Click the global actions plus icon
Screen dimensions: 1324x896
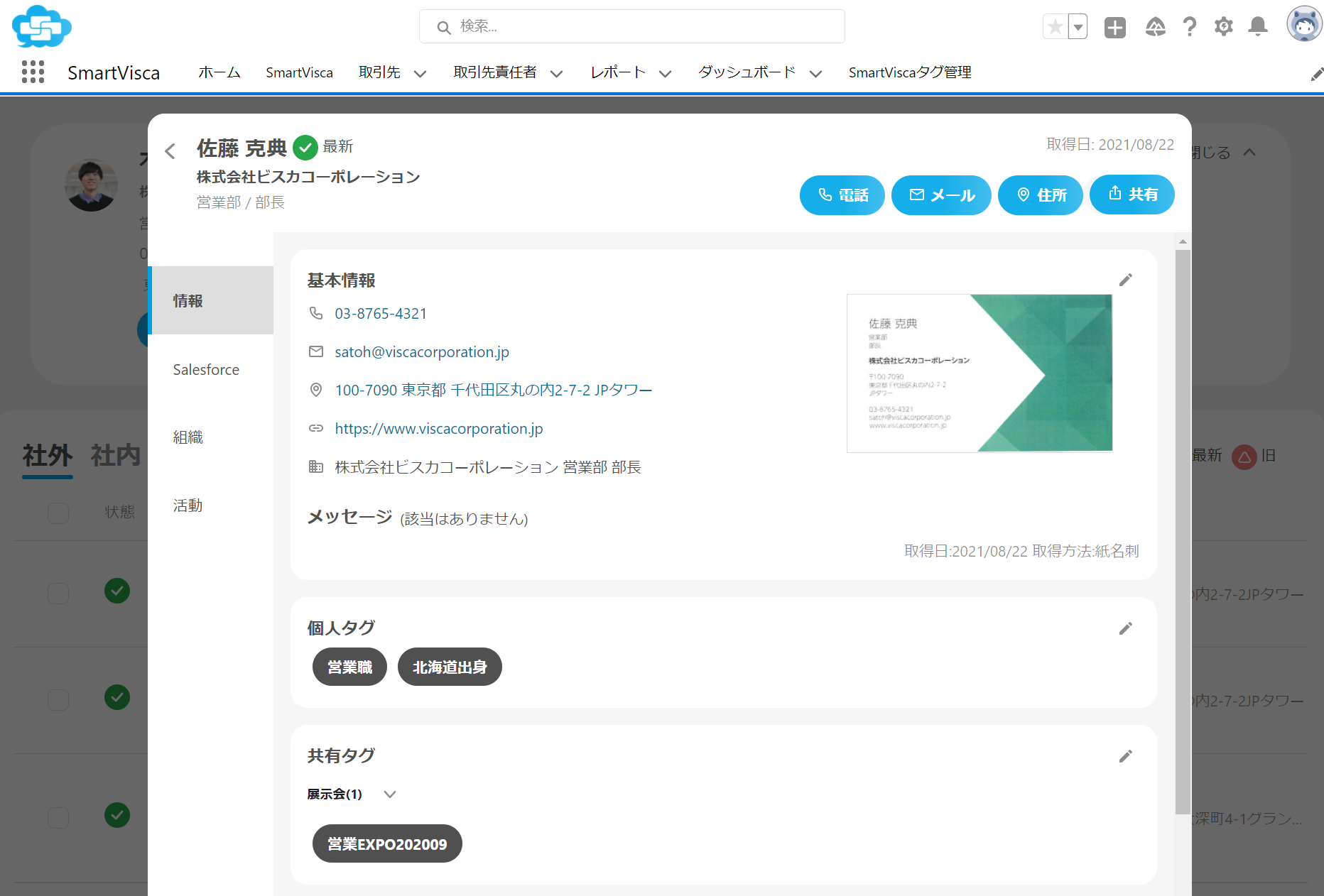1115,27
